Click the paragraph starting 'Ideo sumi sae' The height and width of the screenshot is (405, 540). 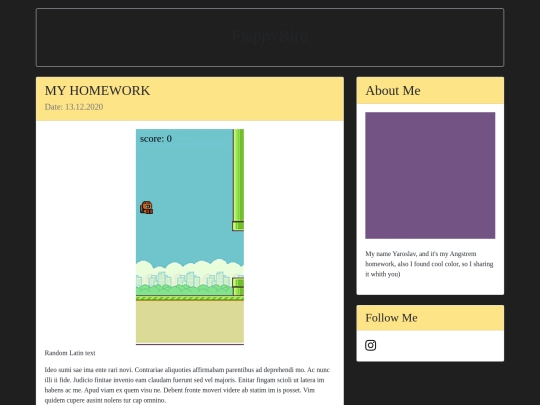click(187, 385)
